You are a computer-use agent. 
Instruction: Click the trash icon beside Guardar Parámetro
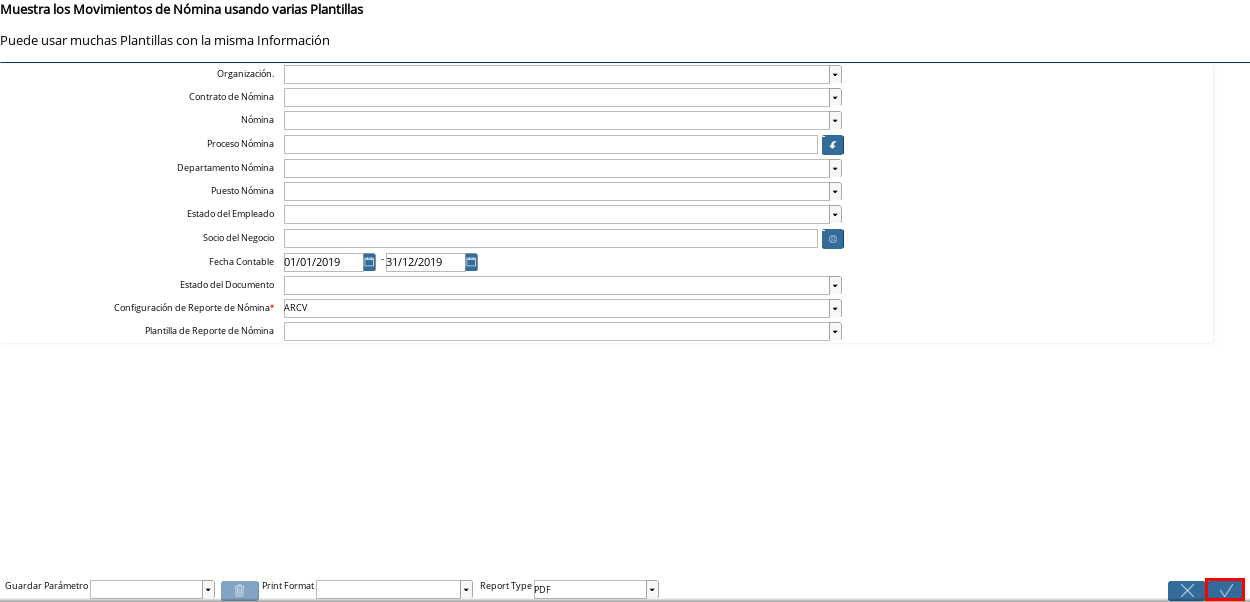pyautogui.click(x=240, y=590)
